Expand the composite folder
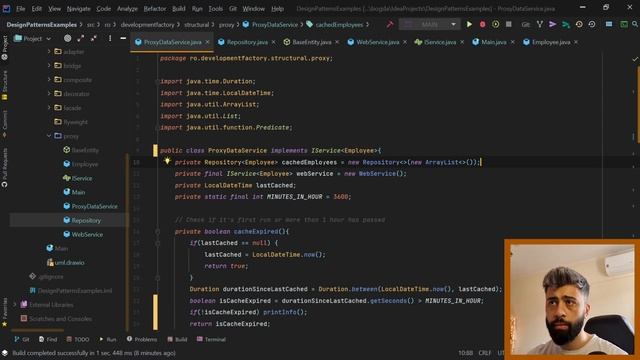This screenshot has width=640, height=360. pos(49,80)
